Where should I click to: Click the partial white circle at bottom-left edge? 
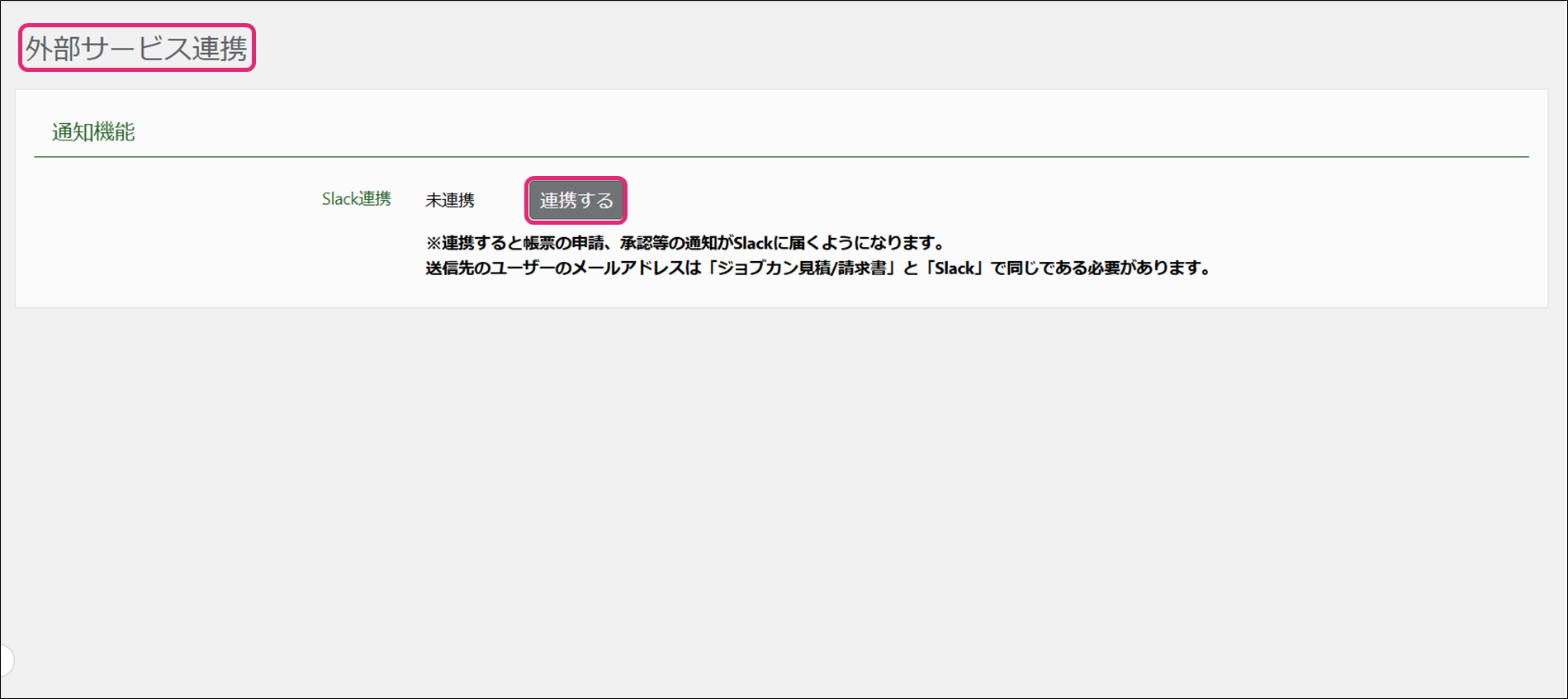pyautogui.click(x=6, y=660)
